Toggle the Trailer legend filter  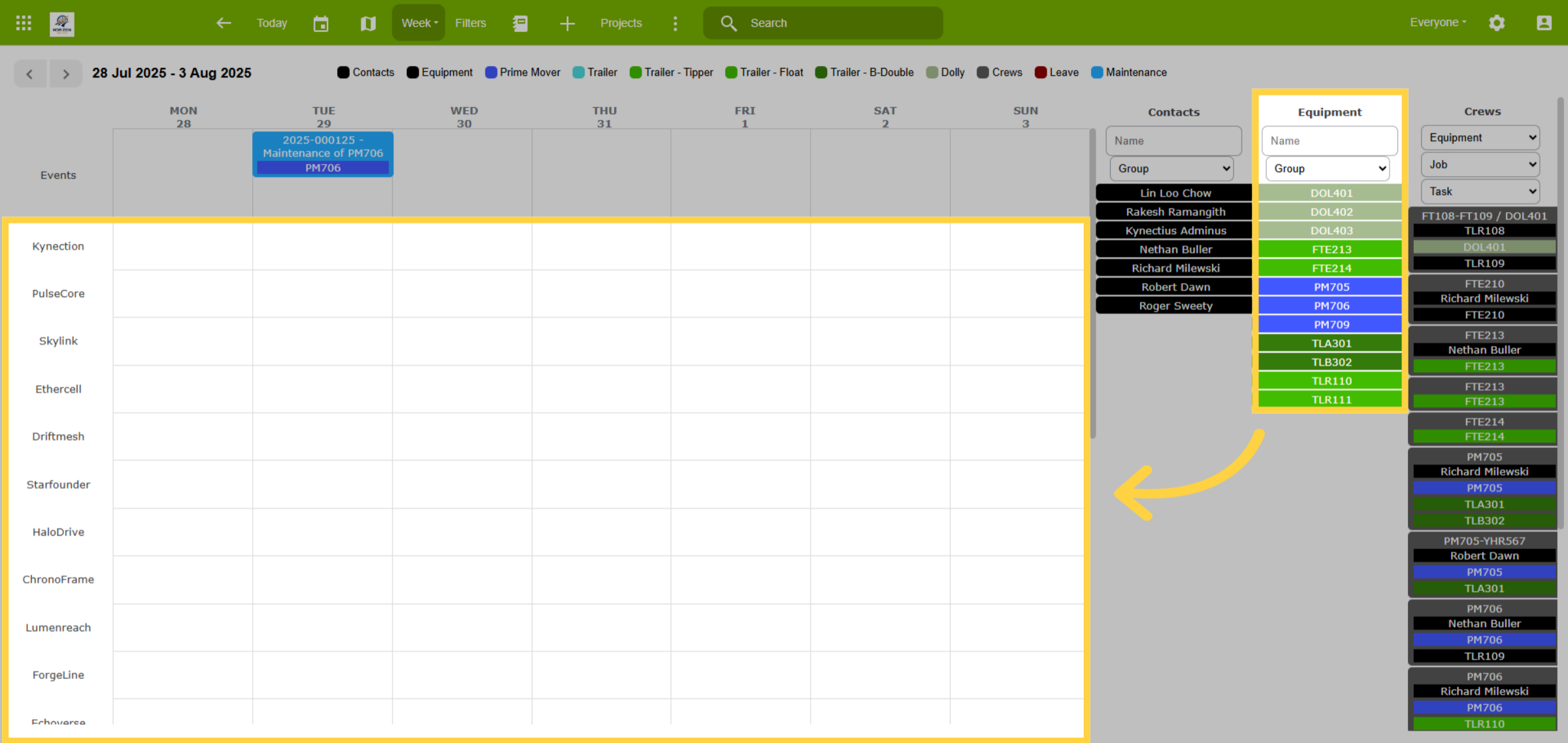pyautogui.click(x=595, y=72)
